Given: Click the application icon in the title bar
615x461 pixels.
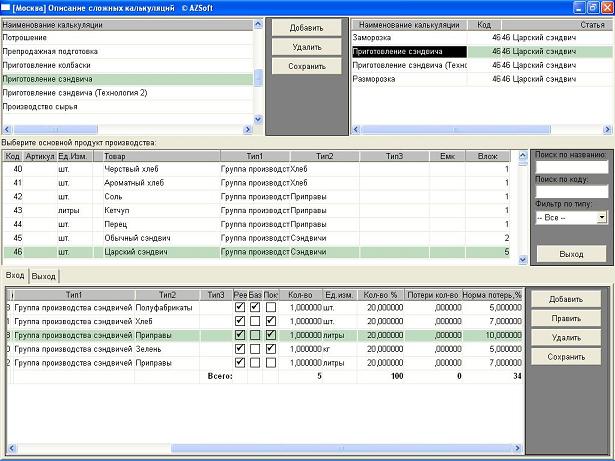Looking at the screenshot, I should tap(5, 7).
